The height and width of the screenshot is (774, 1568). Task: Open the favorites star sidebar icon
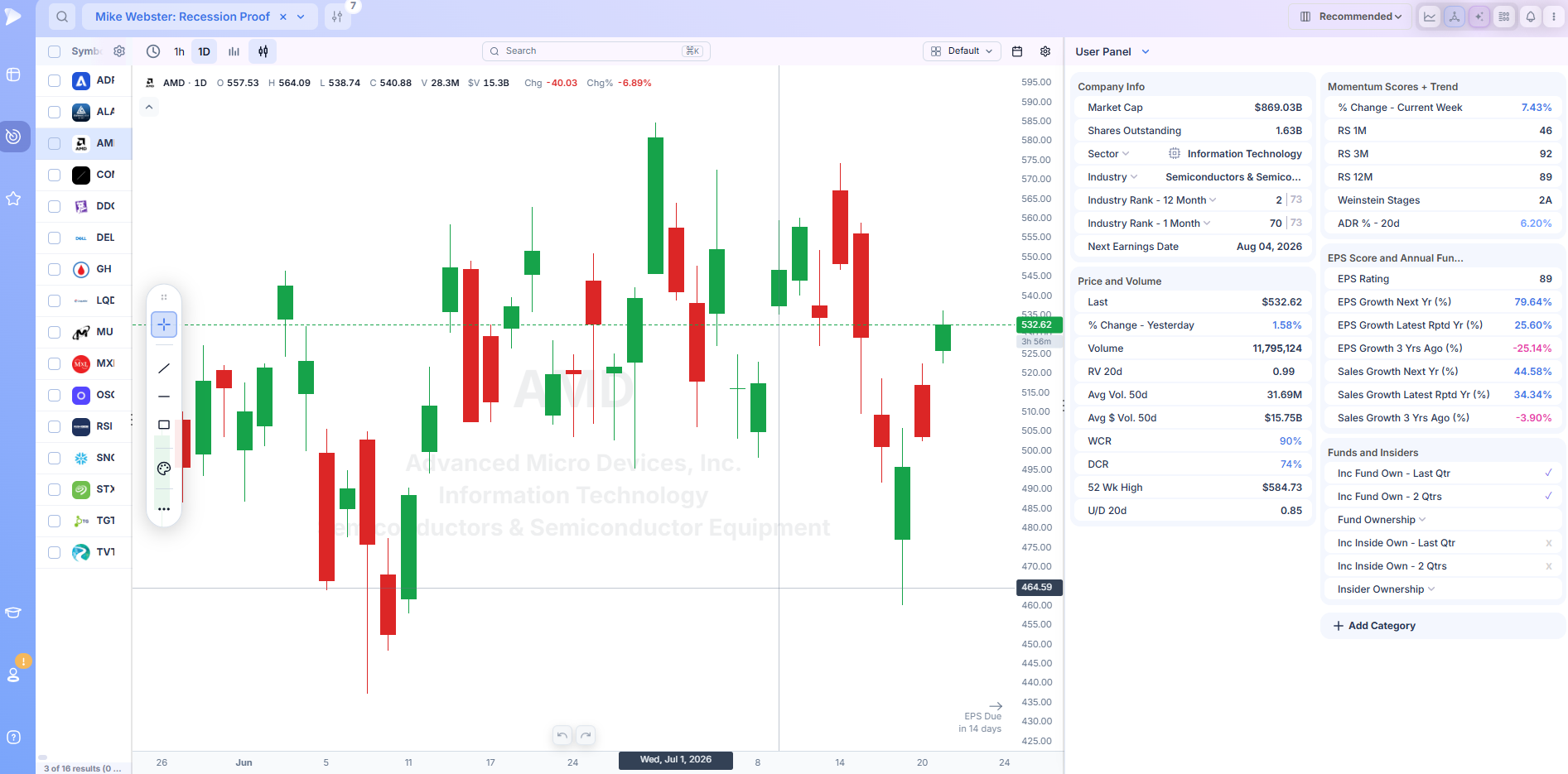(x=13, y=199)
